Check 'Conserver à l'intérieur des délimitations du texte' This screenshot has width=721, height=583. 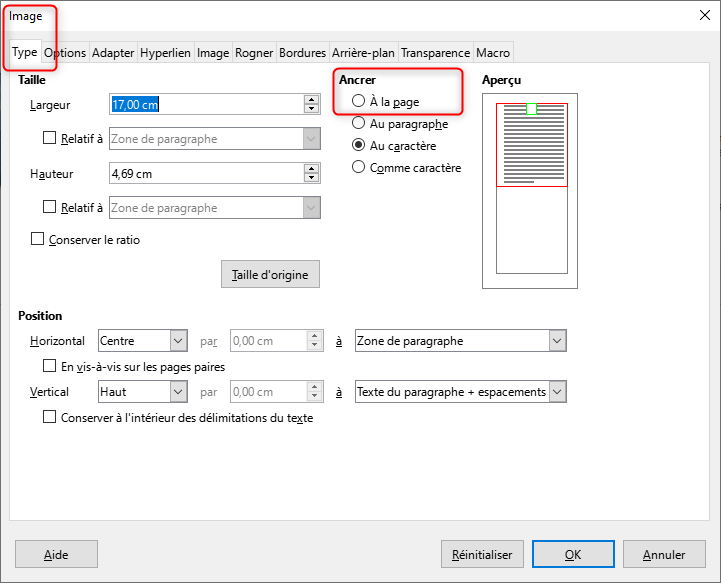click(x=50, y=418)
